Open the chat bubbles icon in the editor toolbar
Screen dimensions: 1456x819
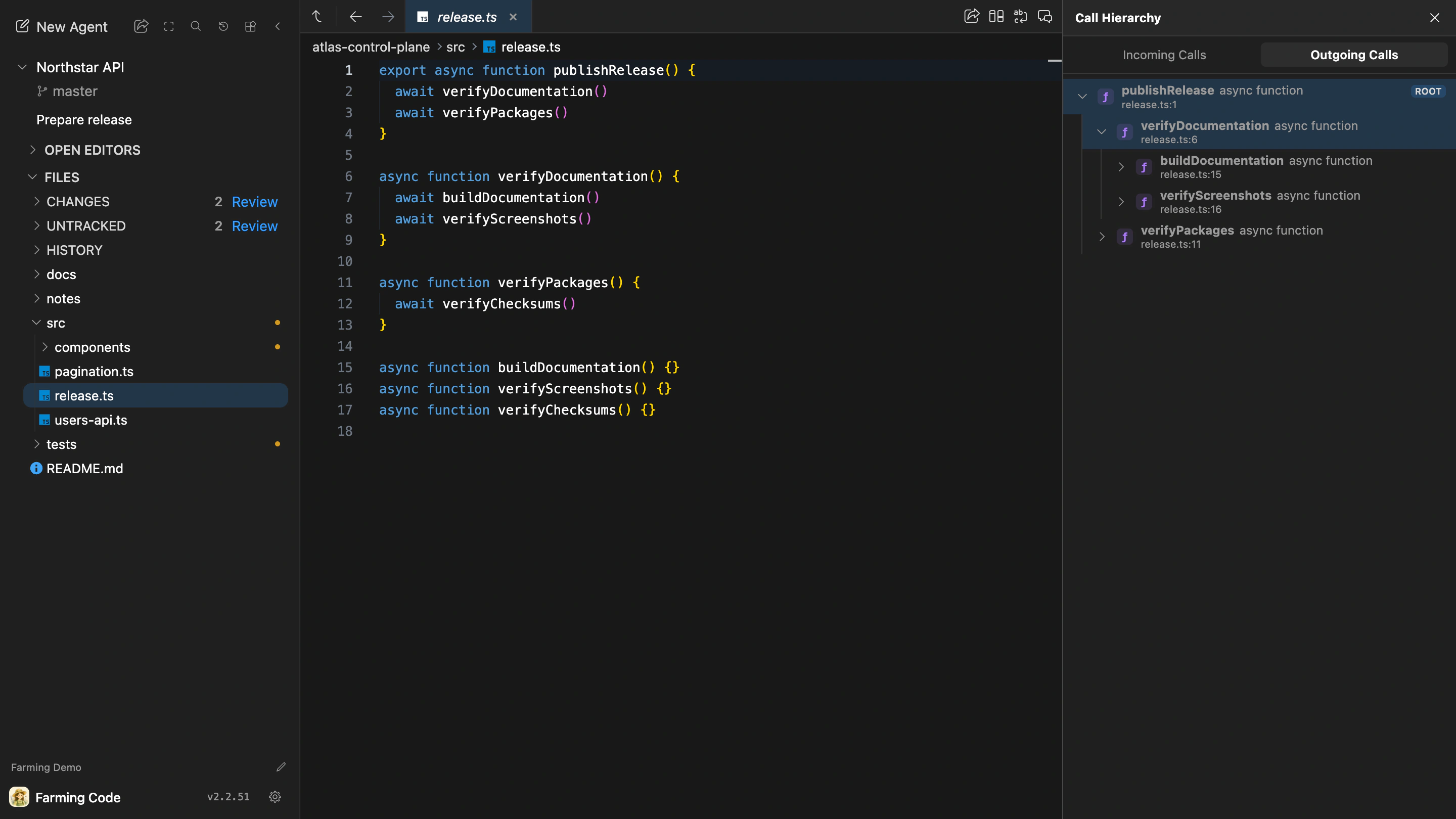pos(1045,16)
